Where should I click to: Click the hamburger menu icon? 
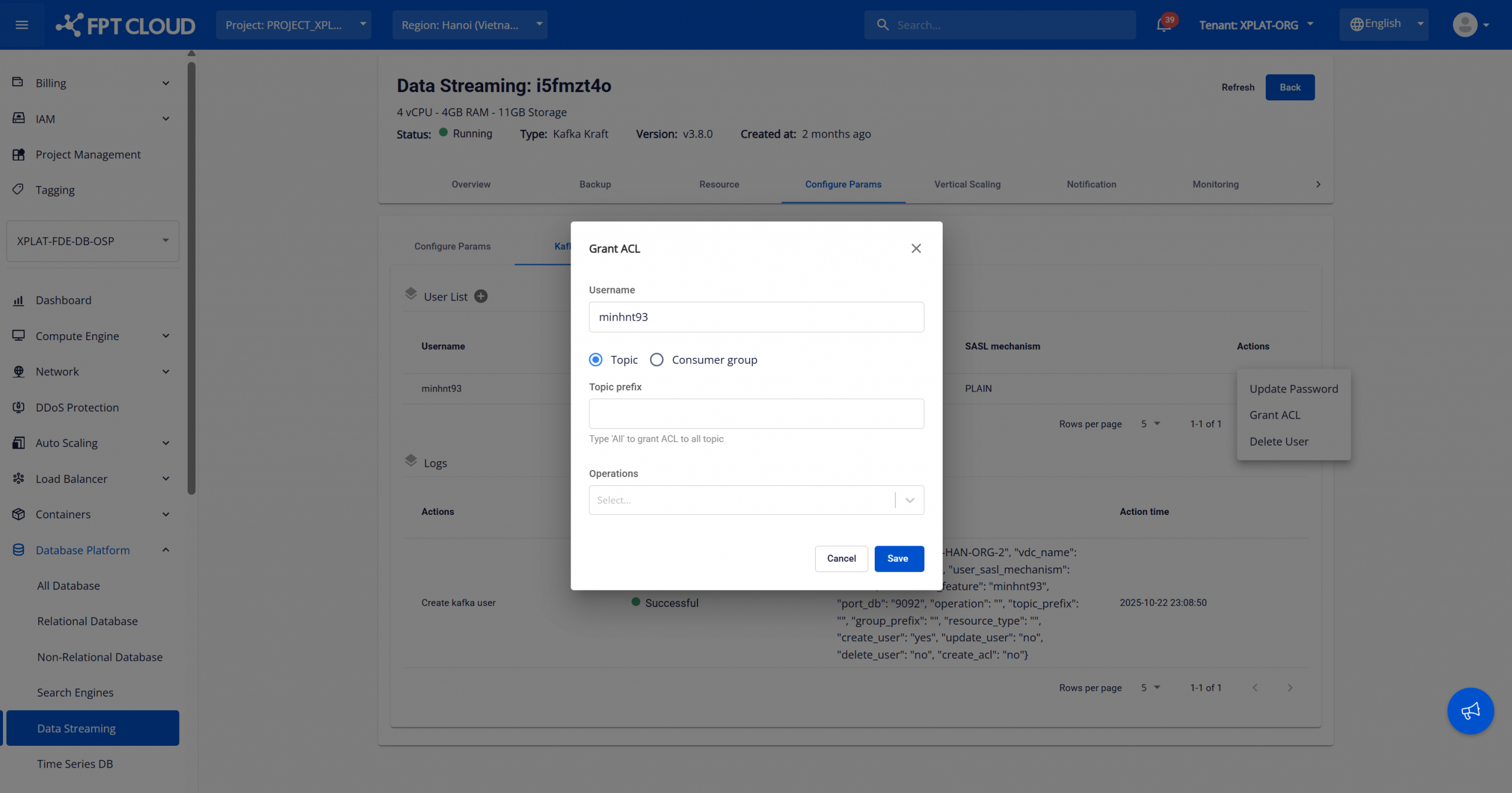(x=22, y=25)
